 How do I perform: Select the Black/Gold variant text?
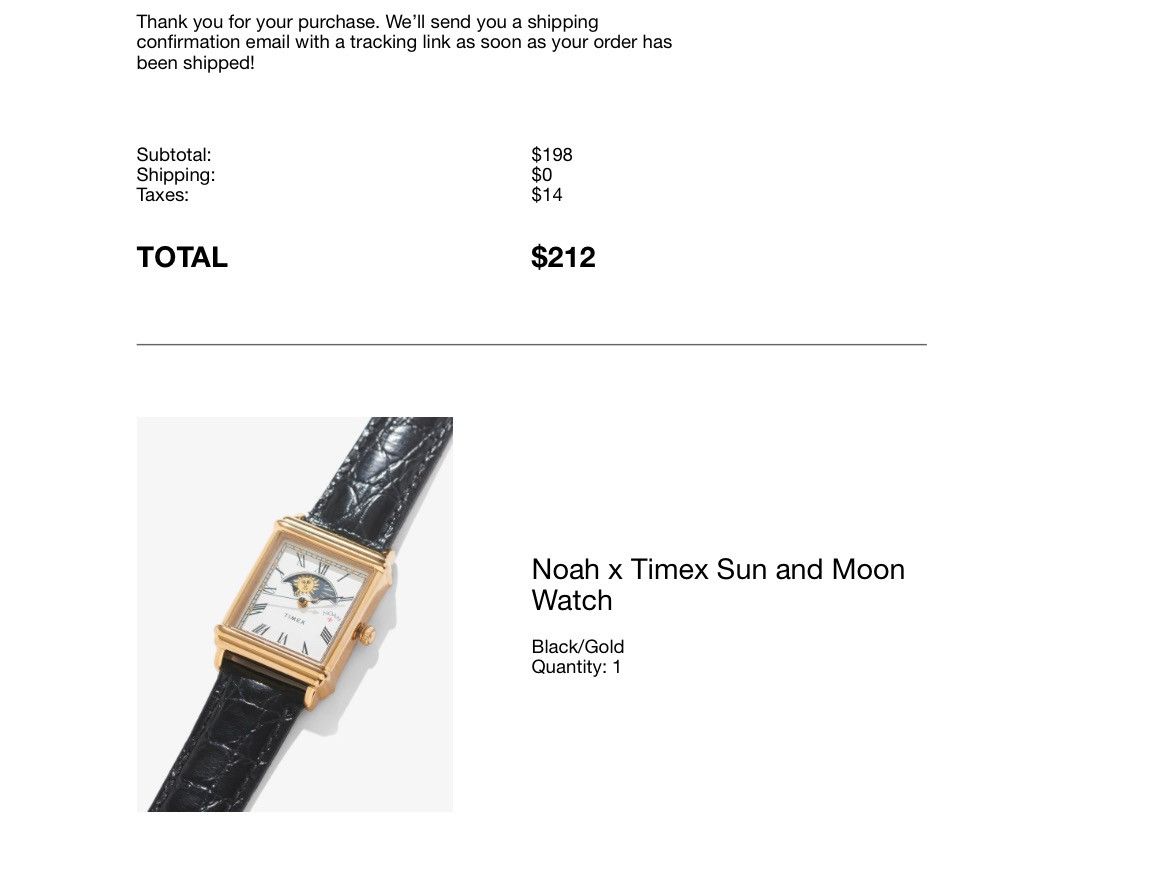(x=577, y=647)
